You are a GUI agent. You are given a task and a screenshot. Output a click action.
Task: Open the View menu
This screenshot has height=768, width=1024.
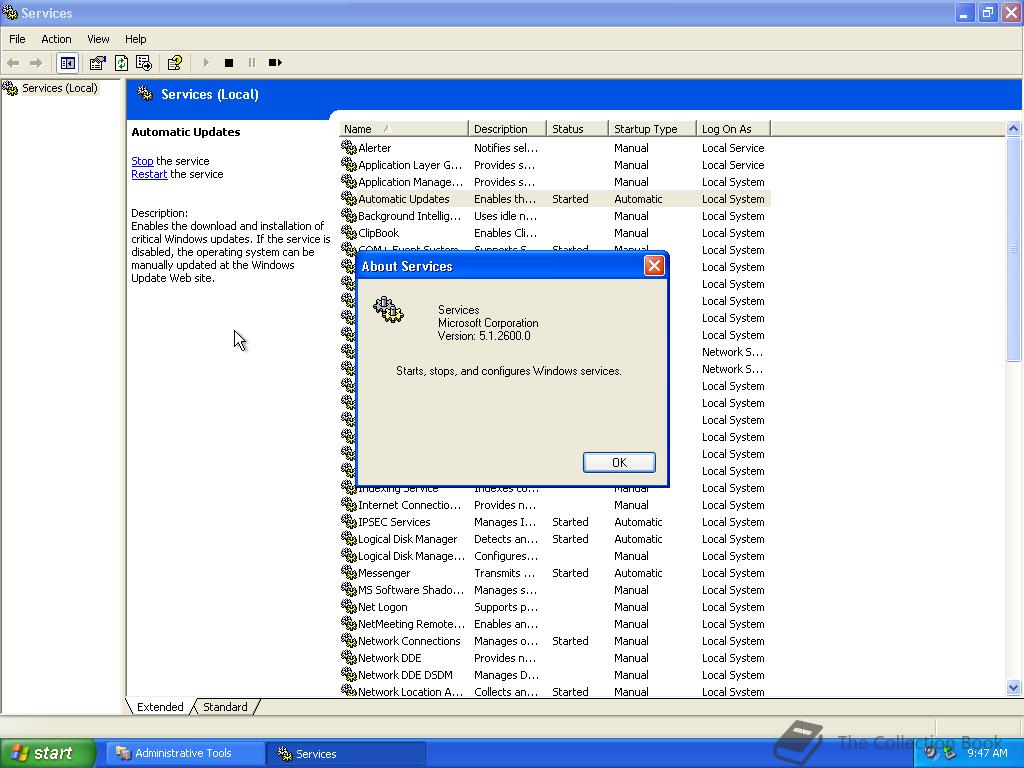(x=98, y=39)
